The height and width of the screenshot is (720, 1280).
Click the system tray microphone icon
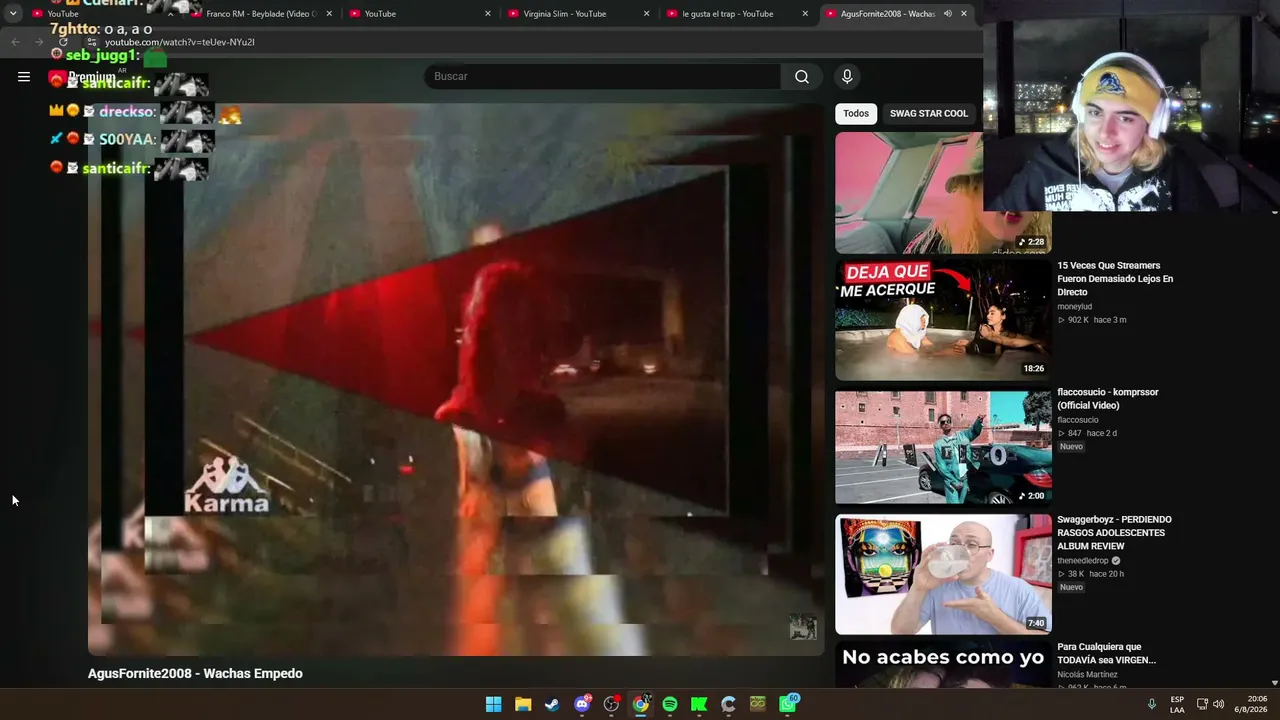click(x=1152, y=704)
